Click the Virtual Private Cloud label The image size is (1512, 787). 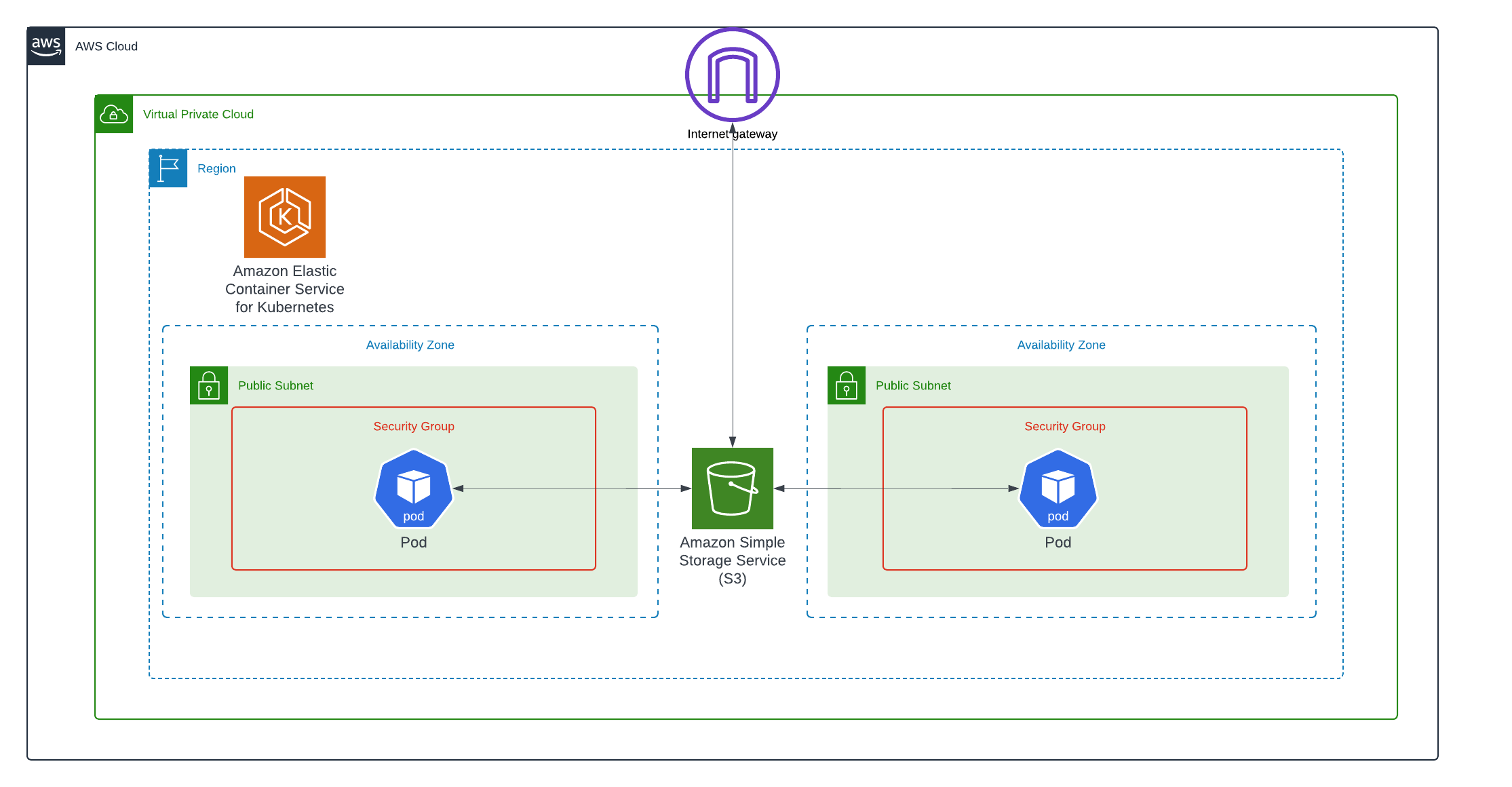pos(198,114)
